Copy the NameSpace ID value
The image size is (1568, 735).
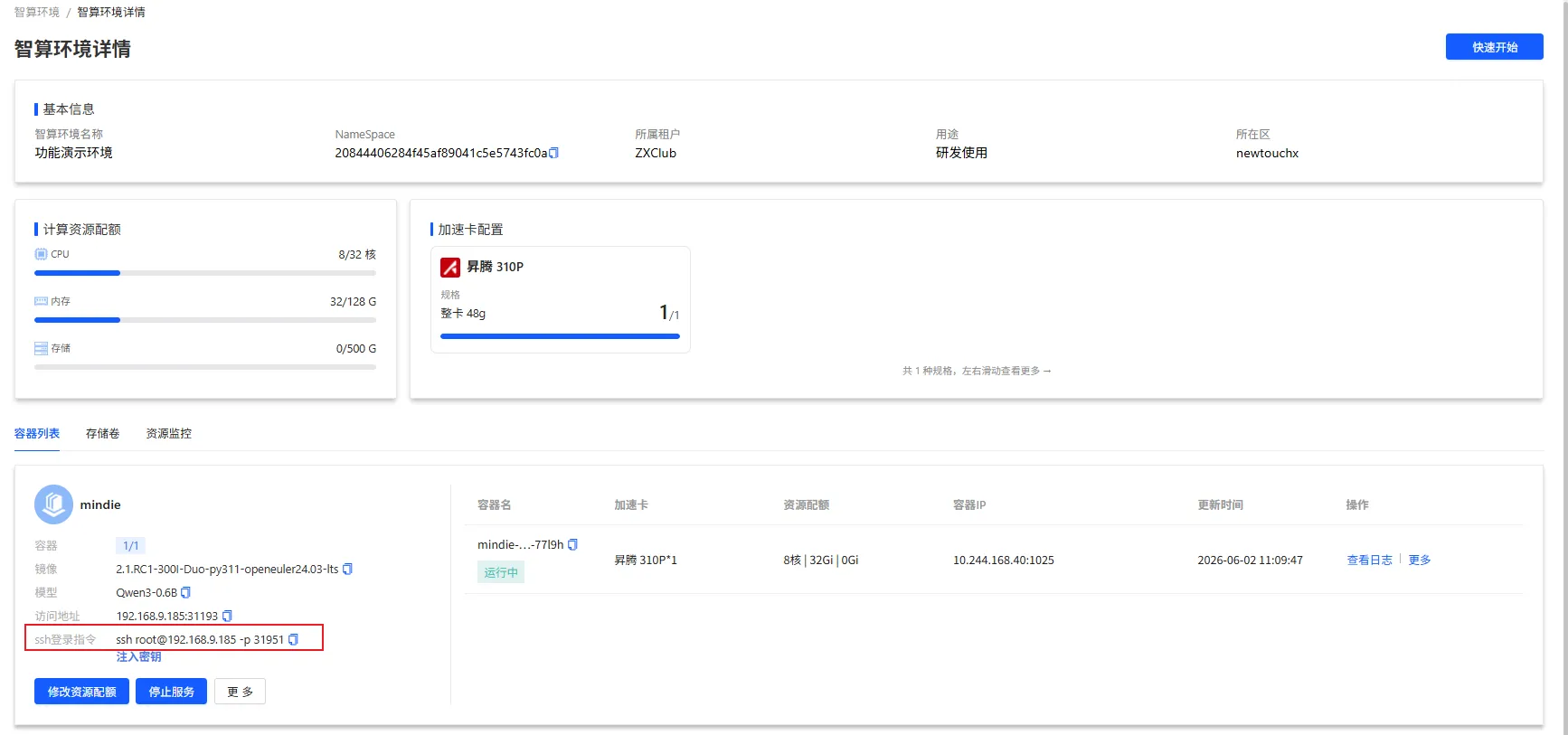553,153
